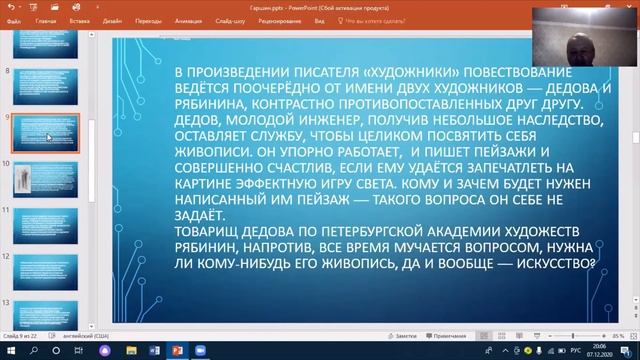
Task: Show hidden system tray icons chevron
Action: point(505,351)
